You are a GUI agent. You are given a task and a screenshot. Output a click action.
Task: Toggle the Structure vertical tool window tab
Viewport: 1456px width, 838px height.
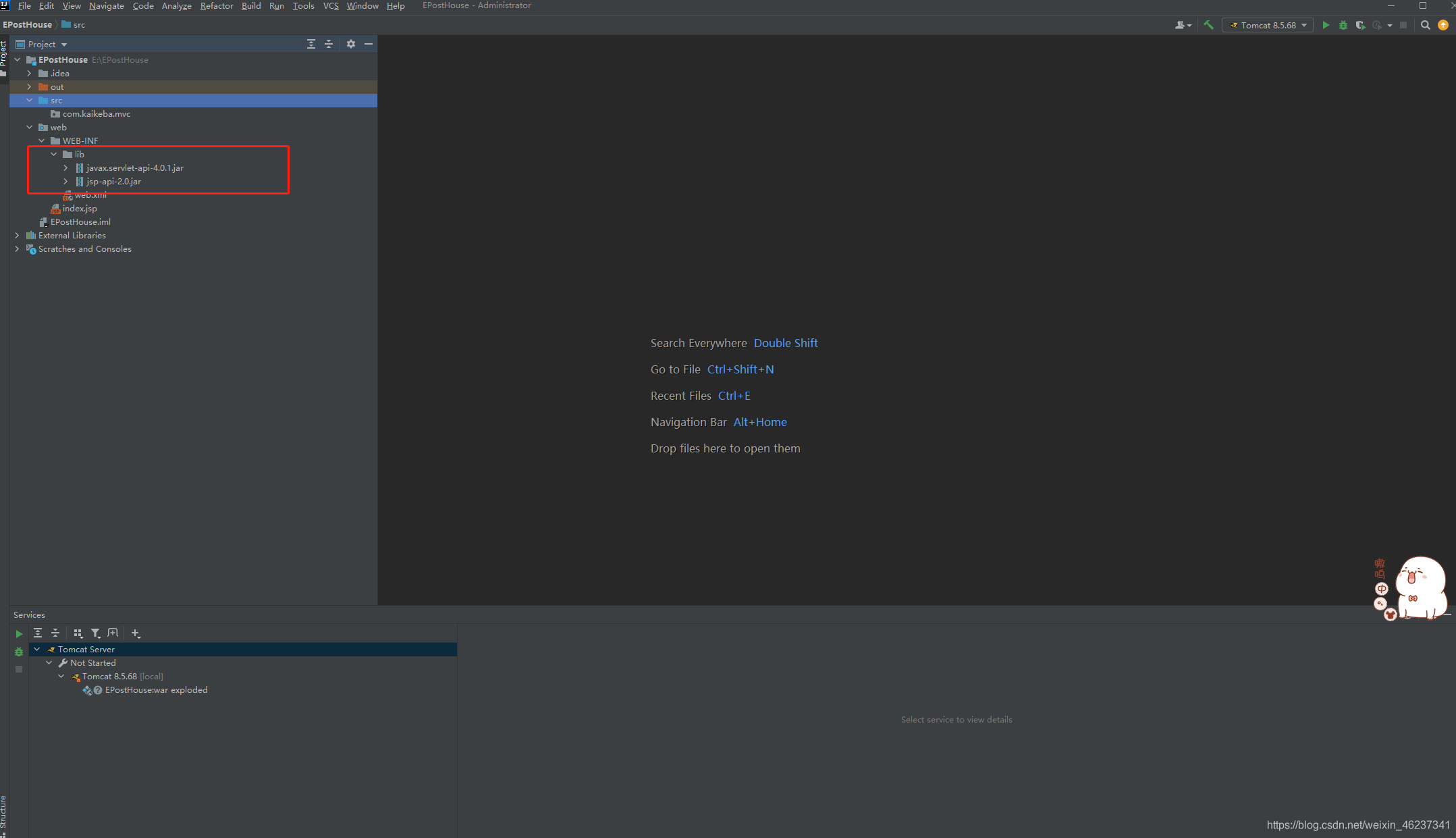click(3, 812)
